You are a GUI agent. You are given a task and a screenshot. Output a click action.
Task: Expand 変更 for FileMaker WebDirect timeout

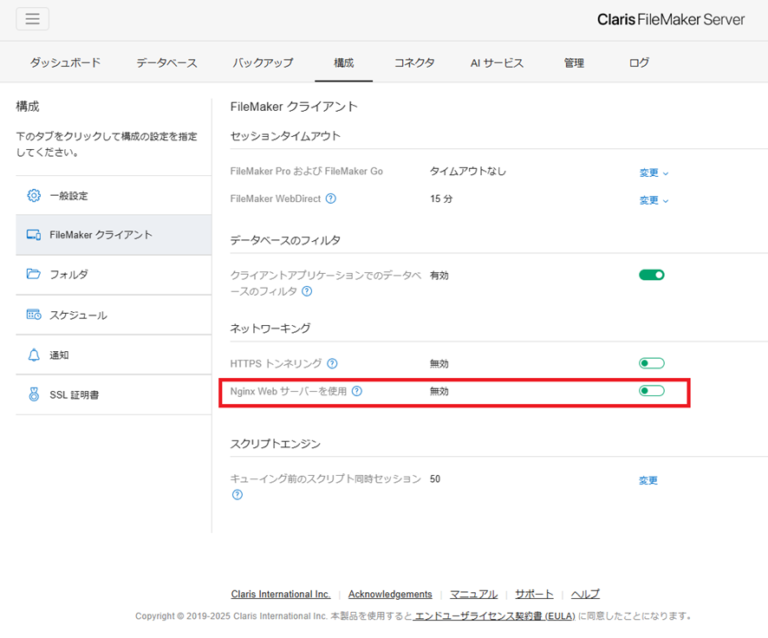653,200
